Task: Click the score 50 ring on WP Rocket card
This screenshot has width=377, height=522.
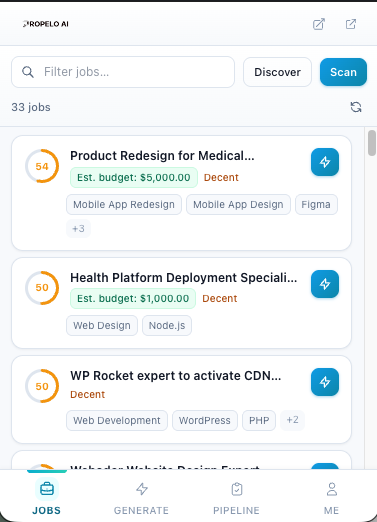Action: click(x=42, y=386)
